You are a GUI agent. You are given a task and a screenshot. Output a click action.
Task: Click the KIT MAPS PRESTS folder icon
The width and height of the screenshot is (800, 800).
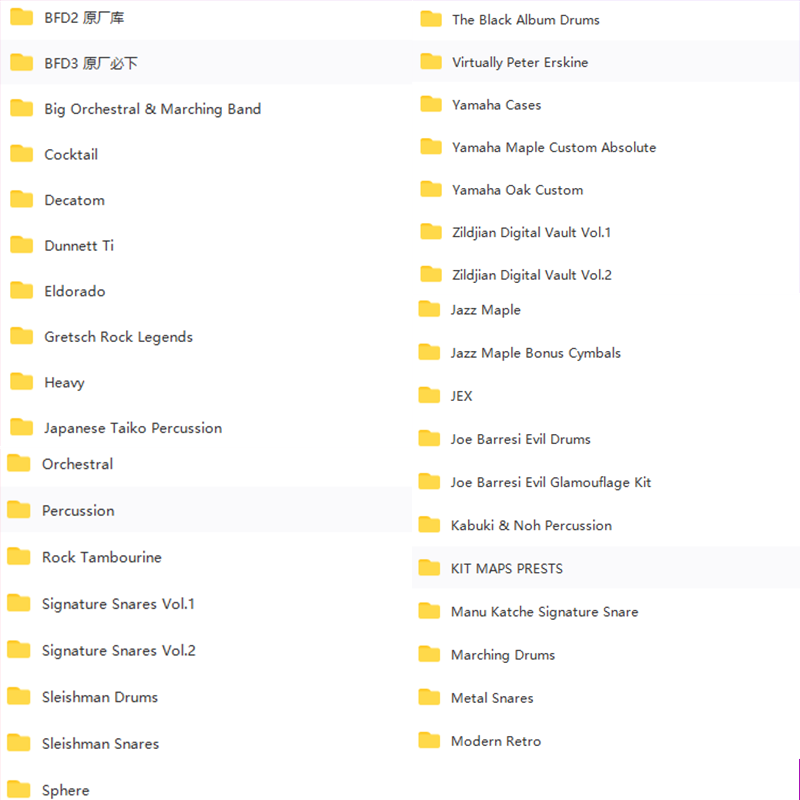coord(429,568)
